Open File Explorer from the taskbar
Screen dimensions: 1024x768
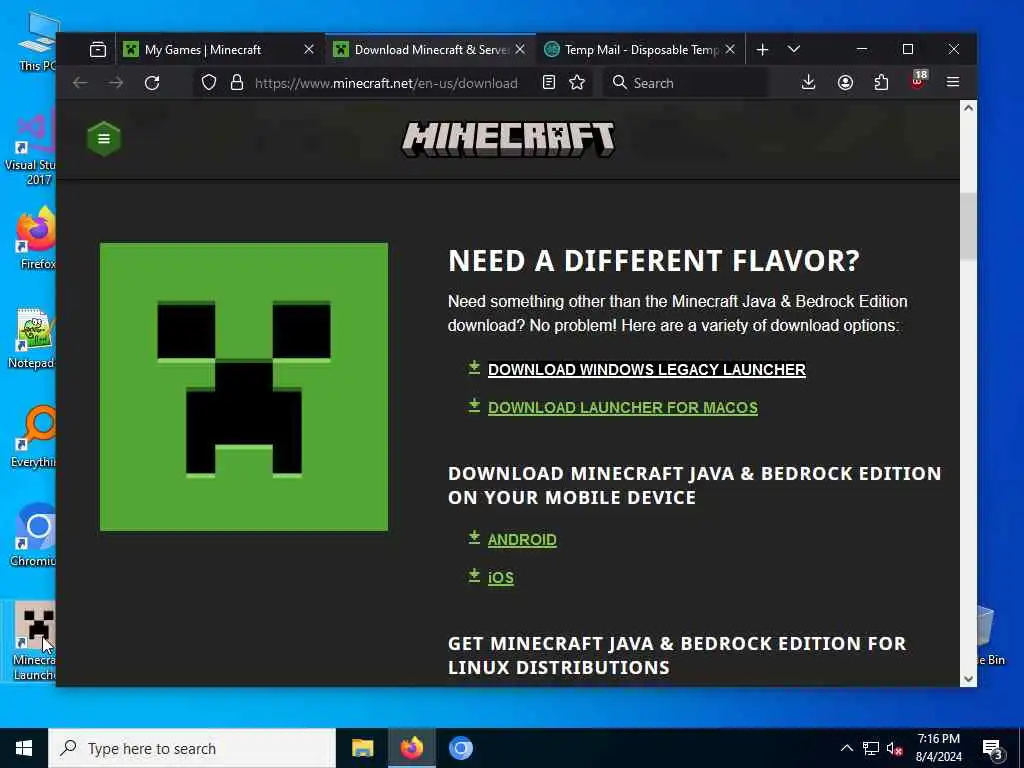(x=362, y=748)
